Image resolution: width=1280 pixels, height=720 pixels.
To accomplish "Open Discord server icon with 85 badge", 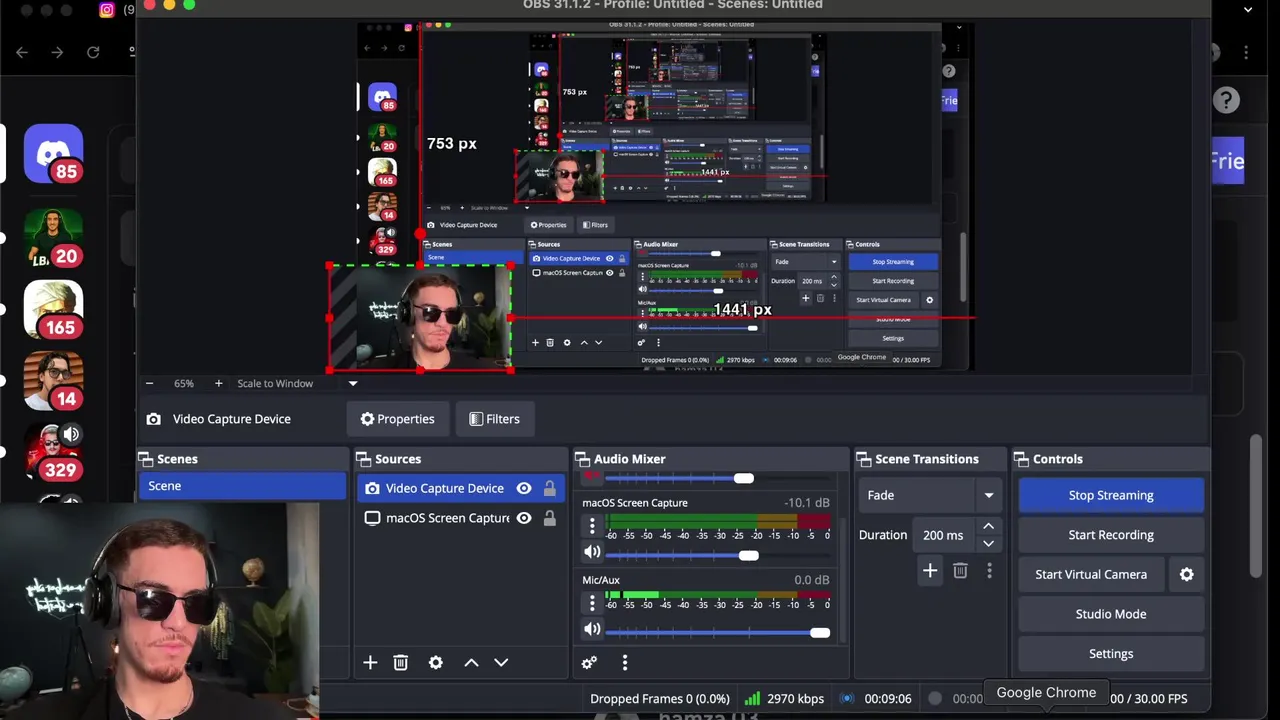I will point(53,153).
